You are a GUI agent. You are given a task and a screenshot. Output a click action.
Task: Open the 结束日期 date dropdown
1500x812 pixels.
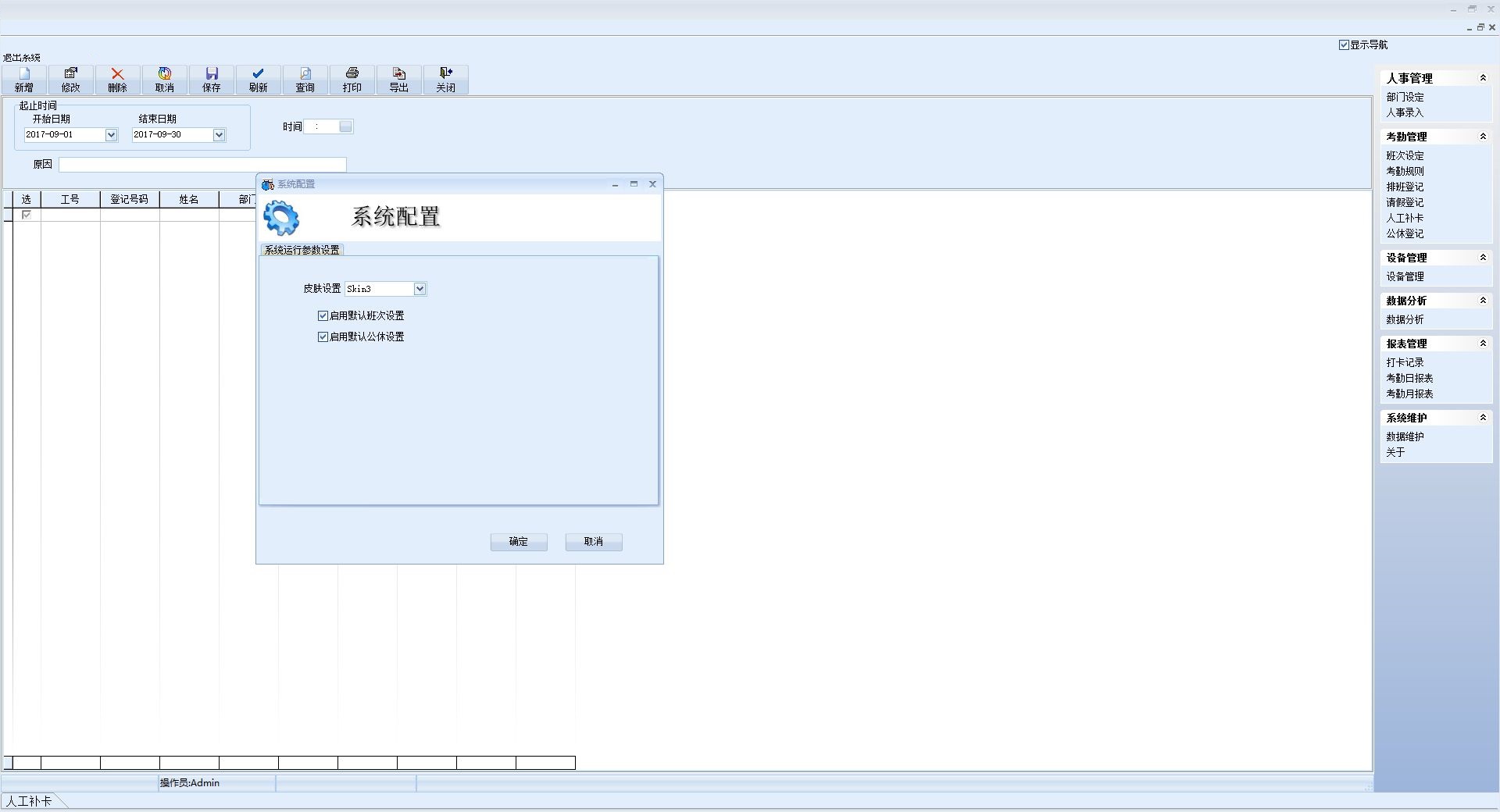219,134
